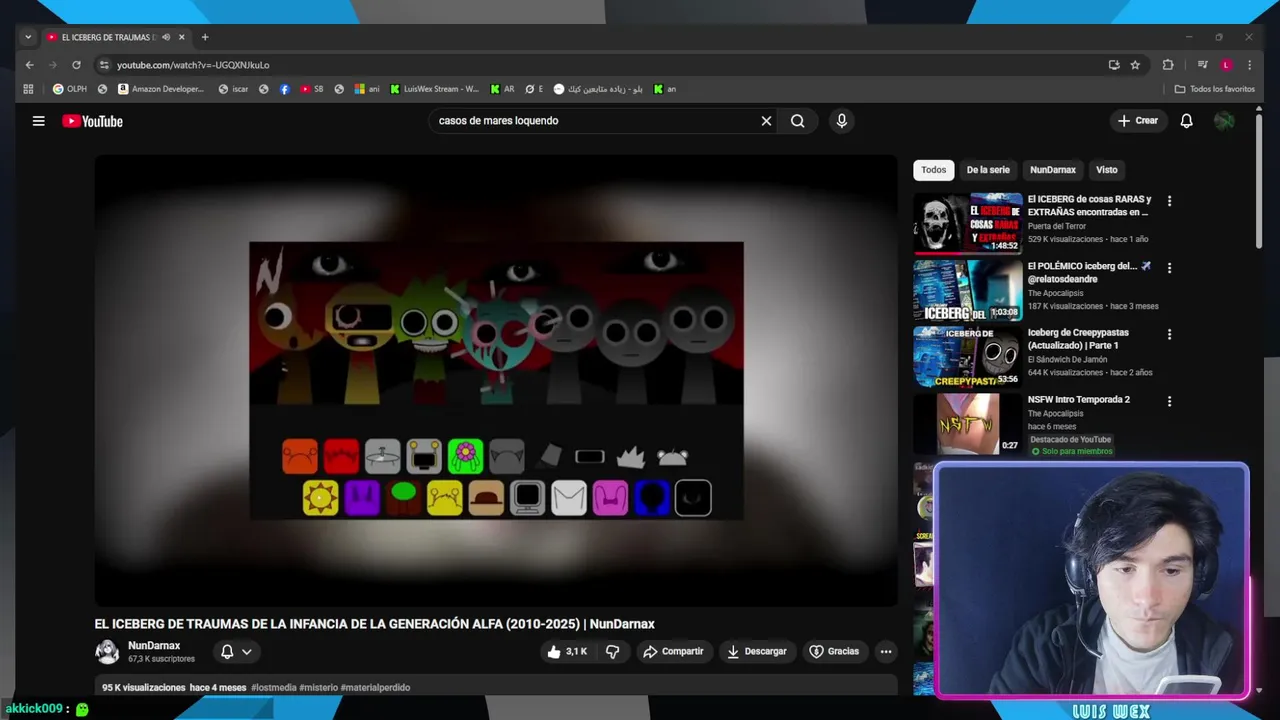The image size is (1280, 720).
Task: Mute the tab using its speaker icon
Action: point(165,37)
